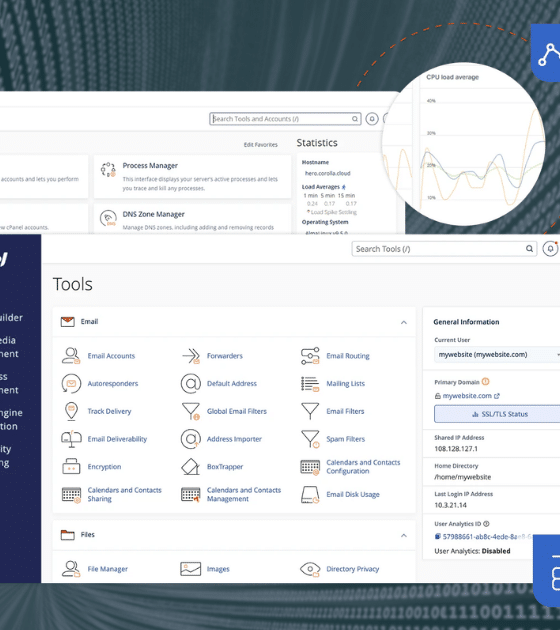560x630 pixels.
Task: Click the Search Tools input field
Action: click(x=444, y=249)
